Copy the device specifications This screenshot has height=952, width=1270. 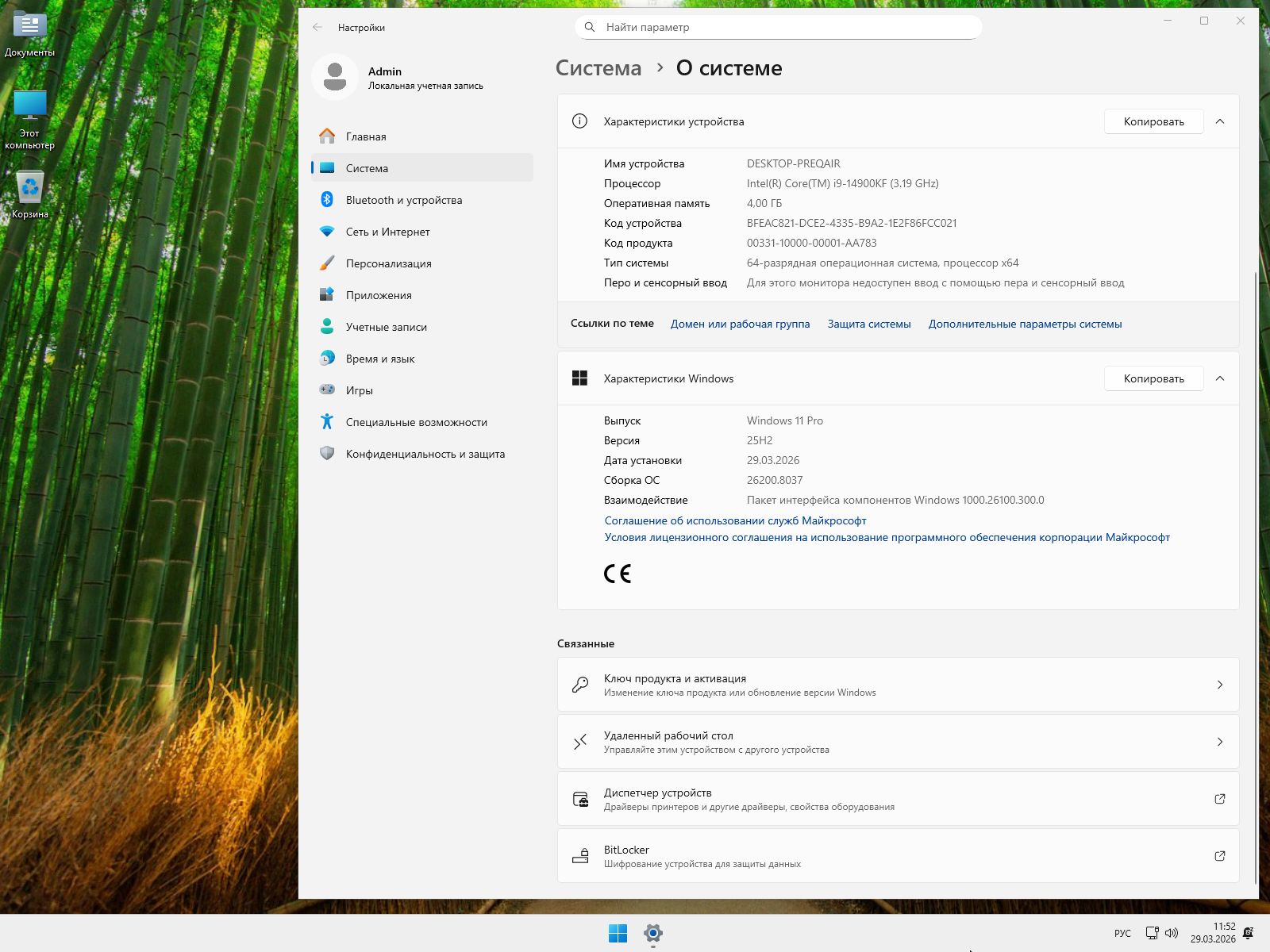pos(1153,121)
